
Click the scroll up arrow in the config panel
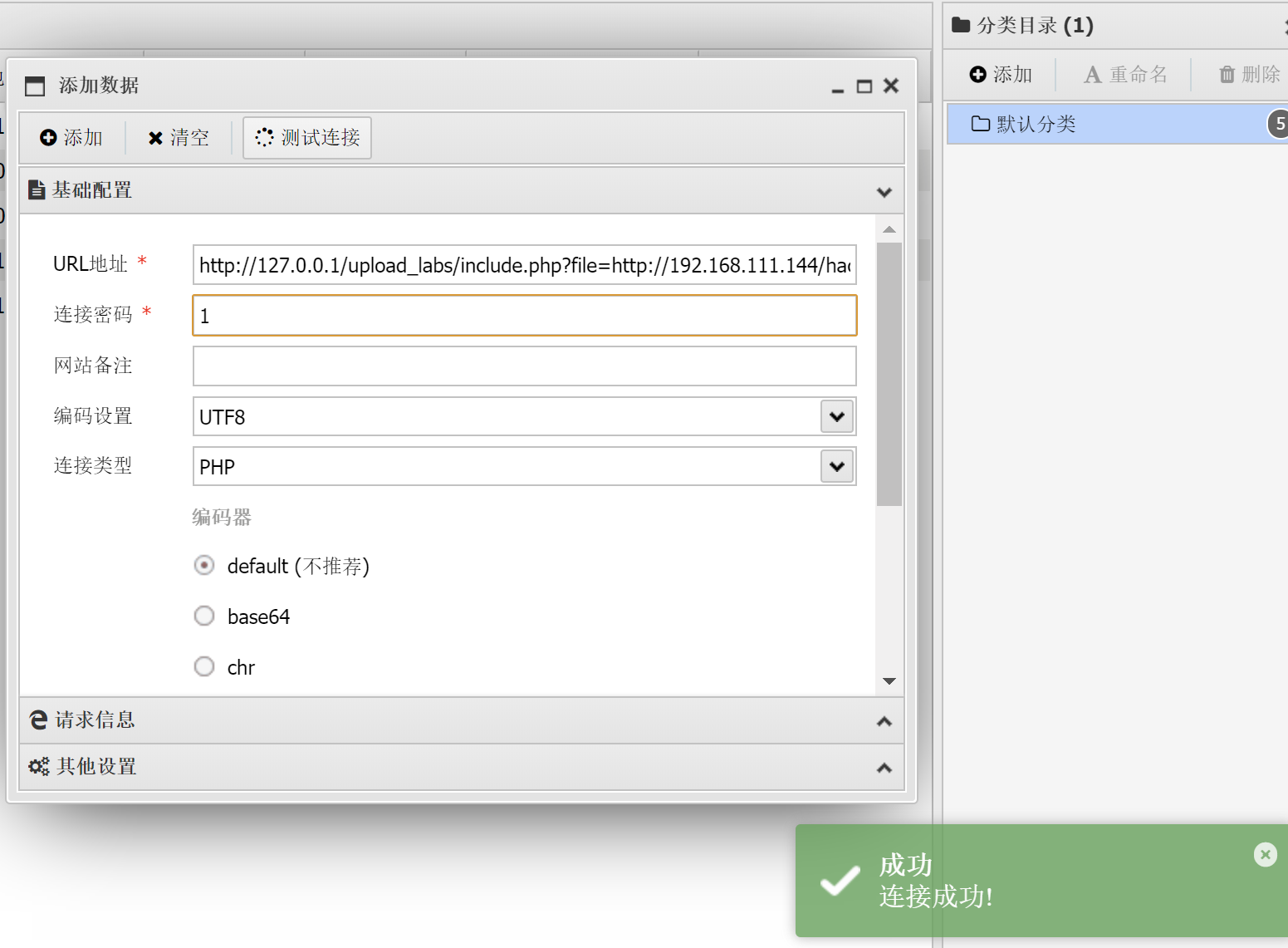tap(889, 229)
